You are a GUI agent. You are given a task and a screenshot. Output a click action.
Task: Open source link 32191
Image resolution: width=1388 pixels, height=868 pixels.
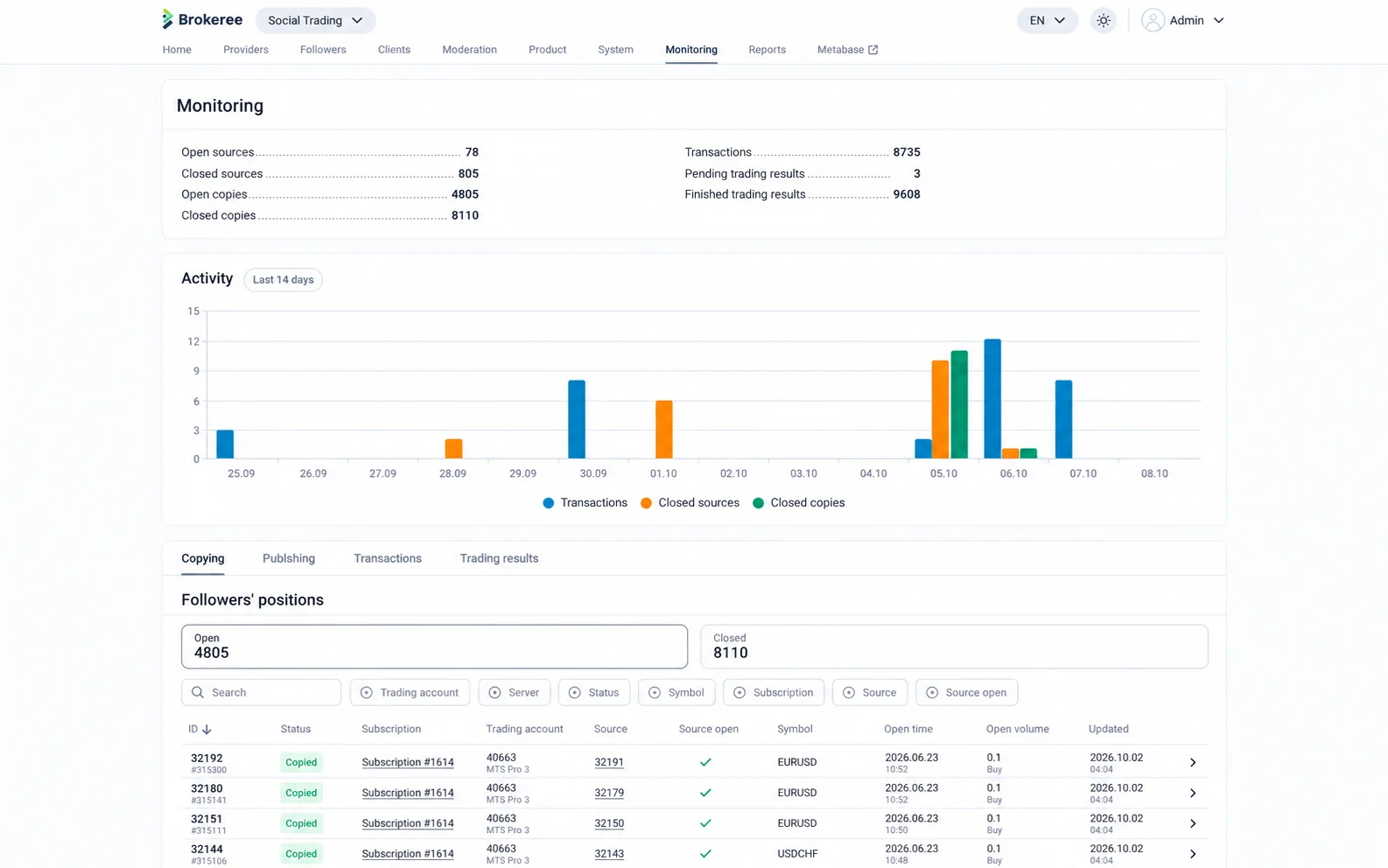(609, 762)
